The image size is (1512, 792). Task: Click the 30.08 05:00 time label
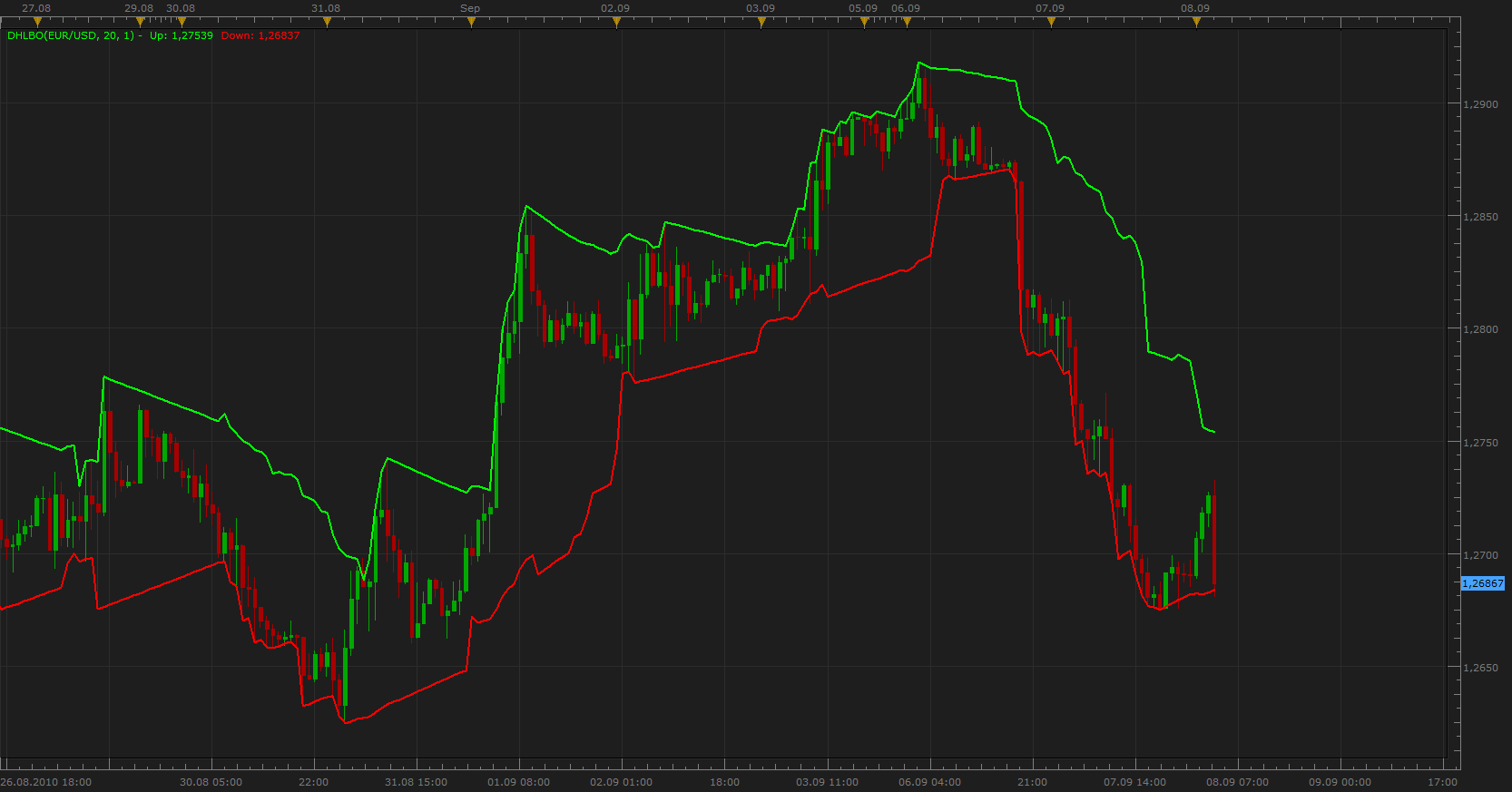point(211,782)
